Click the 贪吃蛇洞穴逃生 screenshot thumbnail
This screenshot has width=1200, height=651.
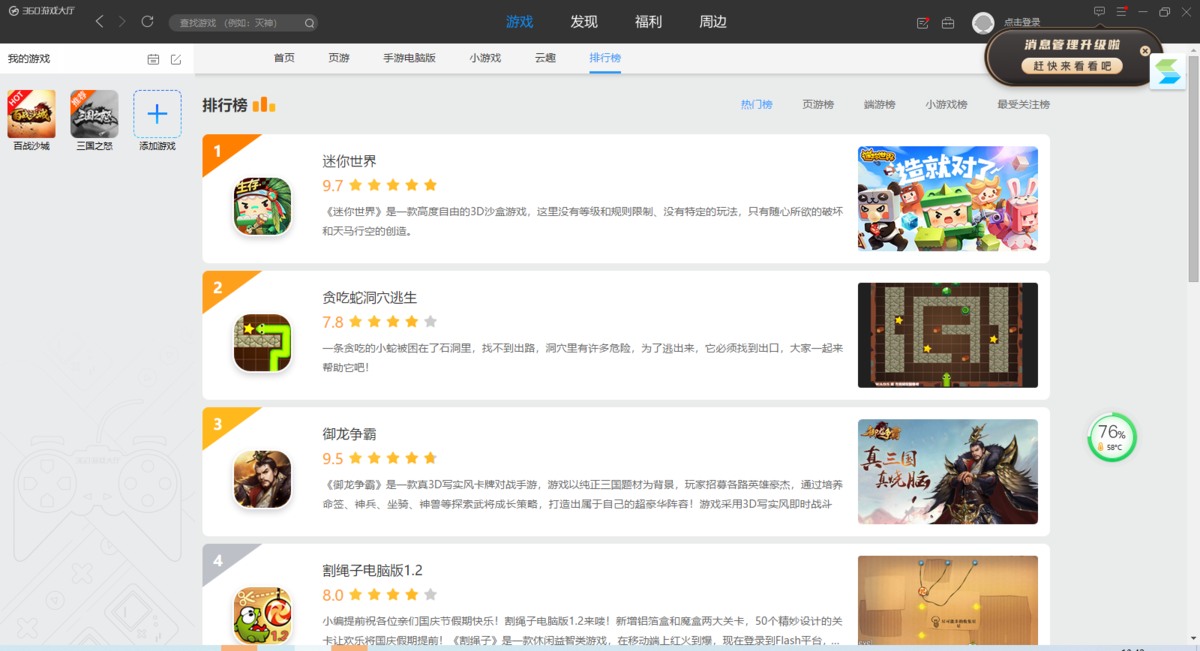click(x=948, y=335)
